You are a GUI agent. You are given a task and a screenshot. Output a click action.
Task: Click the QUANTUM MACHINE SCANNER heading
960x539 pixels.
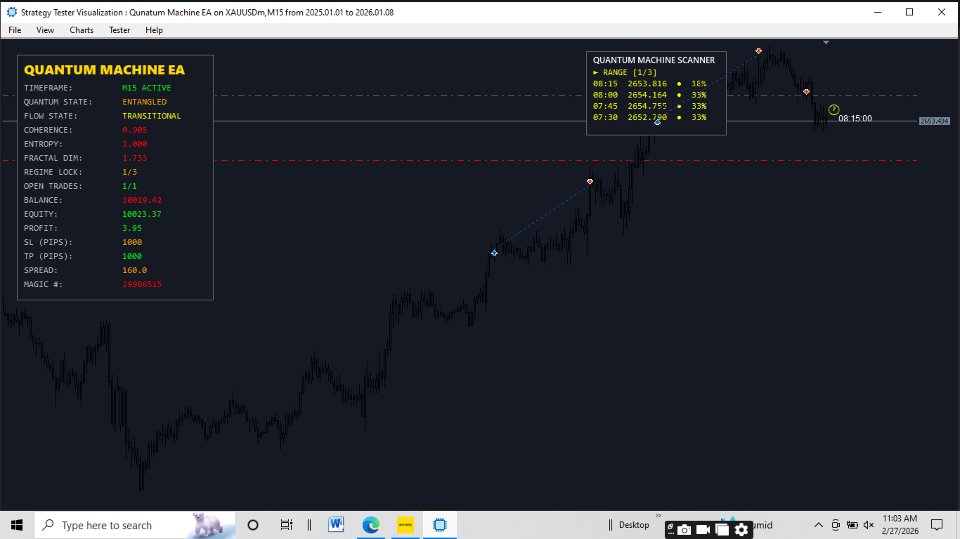[653, 60]
